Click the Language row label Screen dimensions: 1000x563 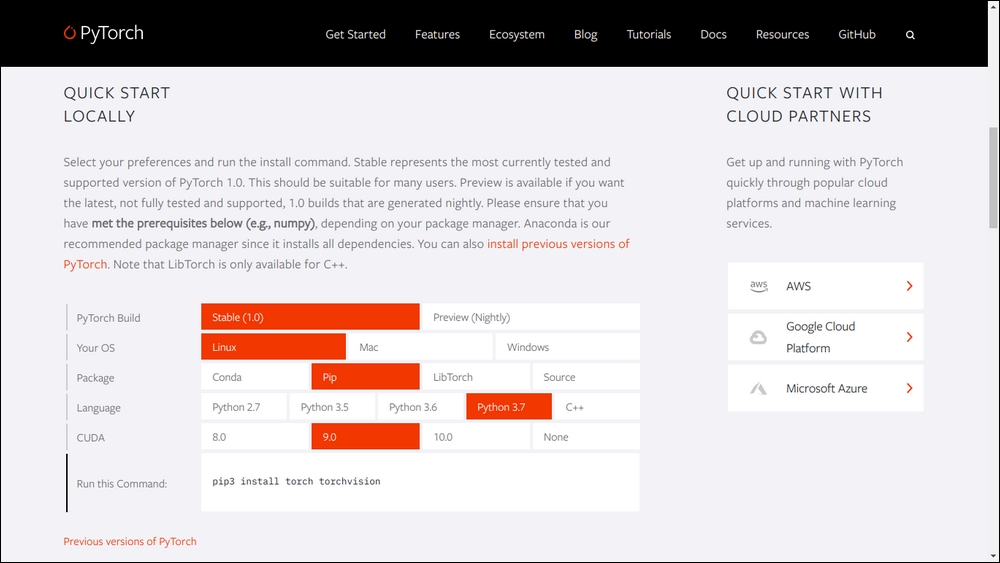pos(98,407)
